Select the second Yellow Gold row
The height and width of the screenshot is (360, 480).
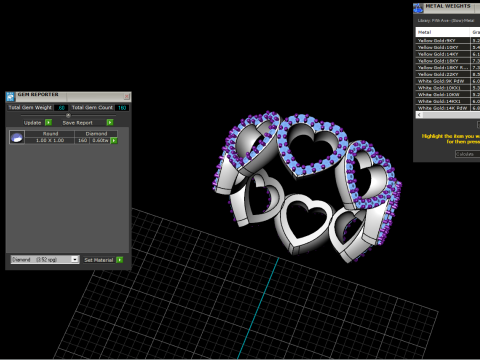(448, 47)
